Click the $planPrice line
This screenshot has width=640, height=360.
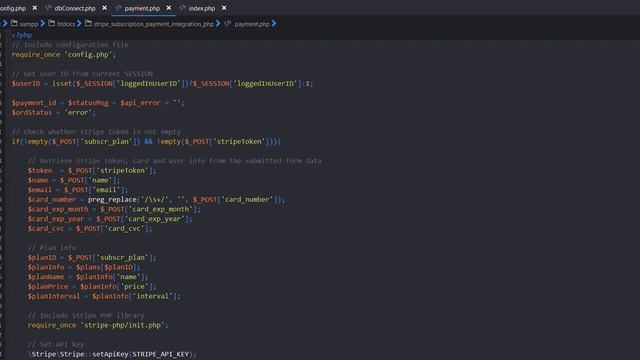click(92, 287)
